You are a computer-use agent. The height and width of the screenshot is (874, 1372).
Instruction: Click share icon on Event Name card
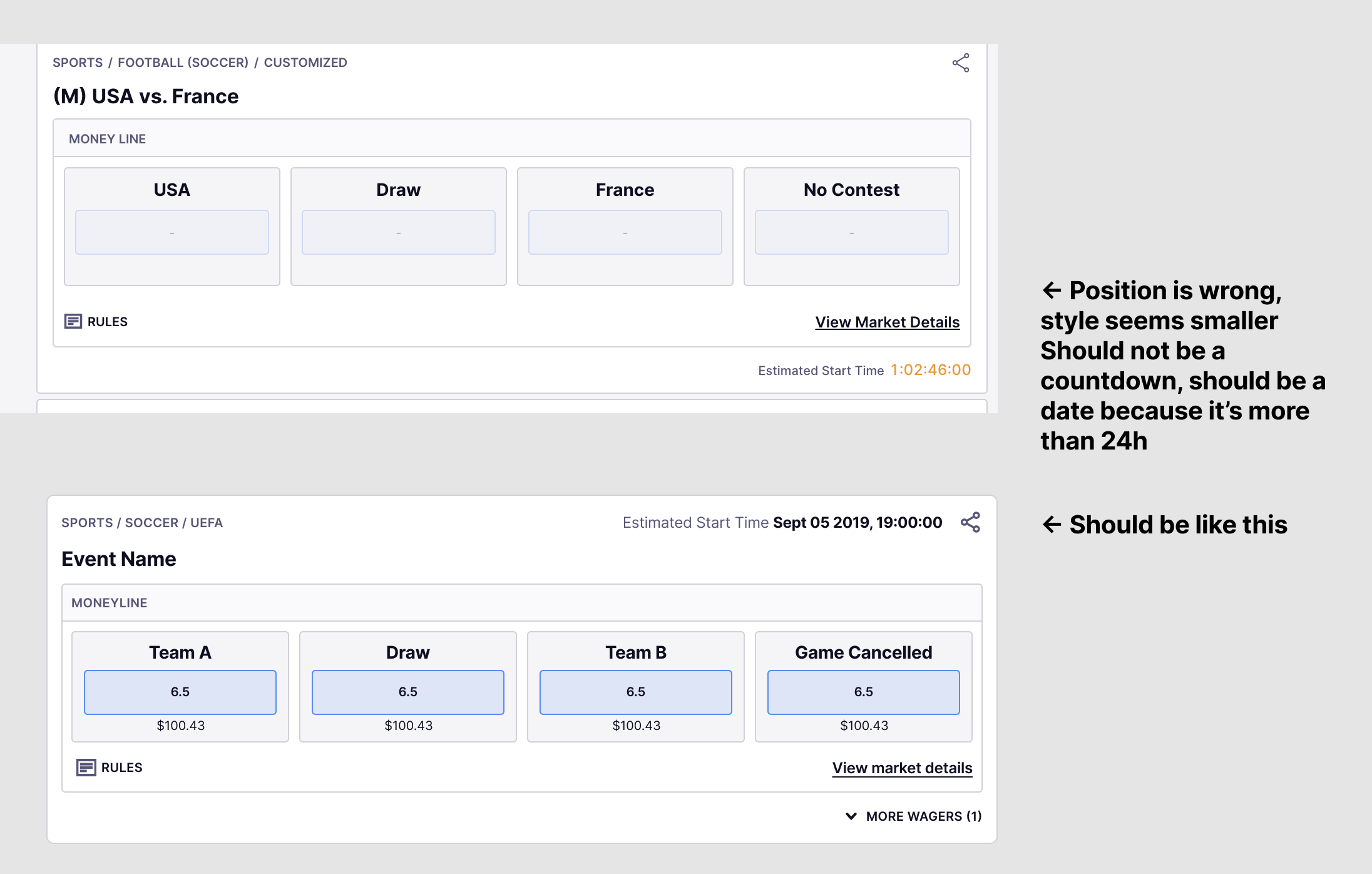click(x=970, y=522)
